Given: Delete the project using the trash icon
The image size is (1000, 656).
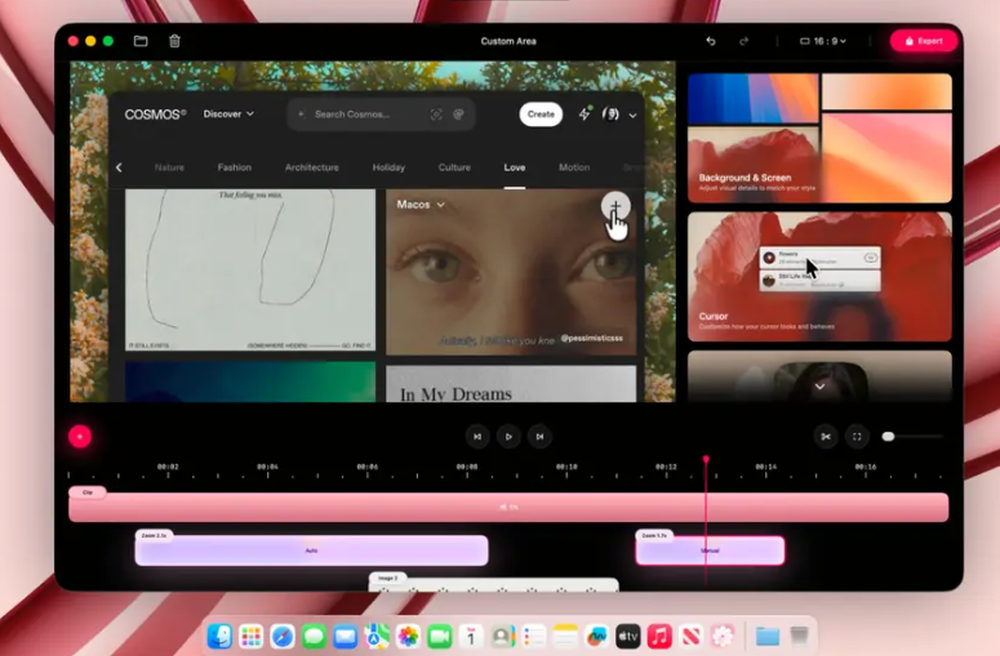Looking at the screenshot, I should point(175,41).
